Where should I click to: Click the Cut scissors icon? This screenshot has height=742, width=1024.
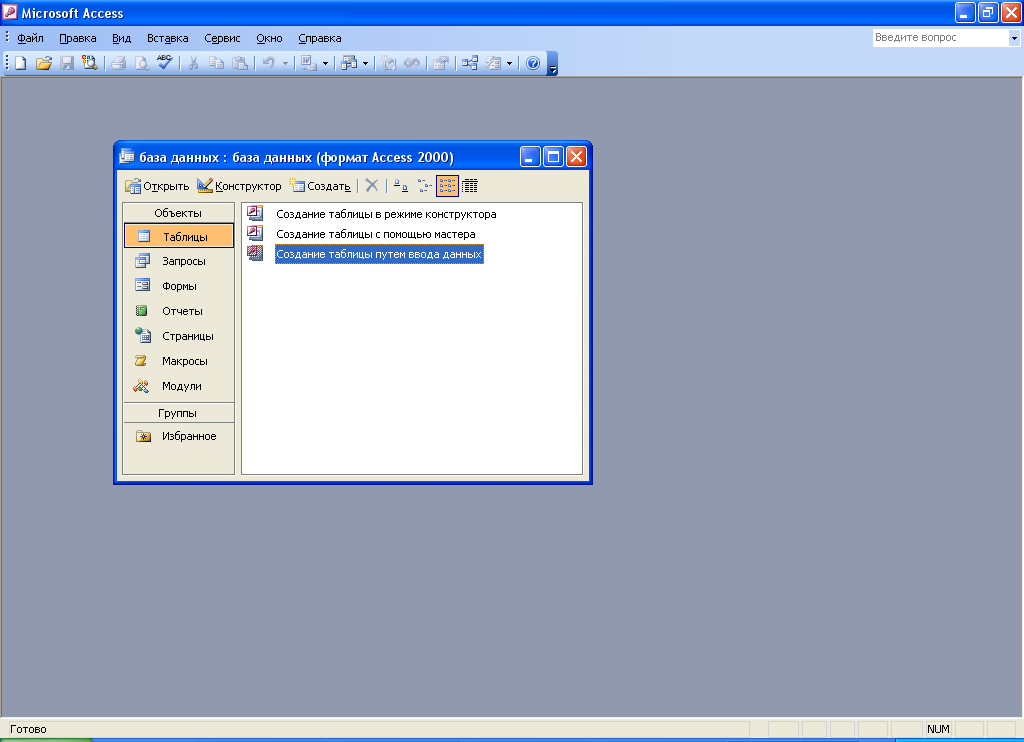[193, 63]
